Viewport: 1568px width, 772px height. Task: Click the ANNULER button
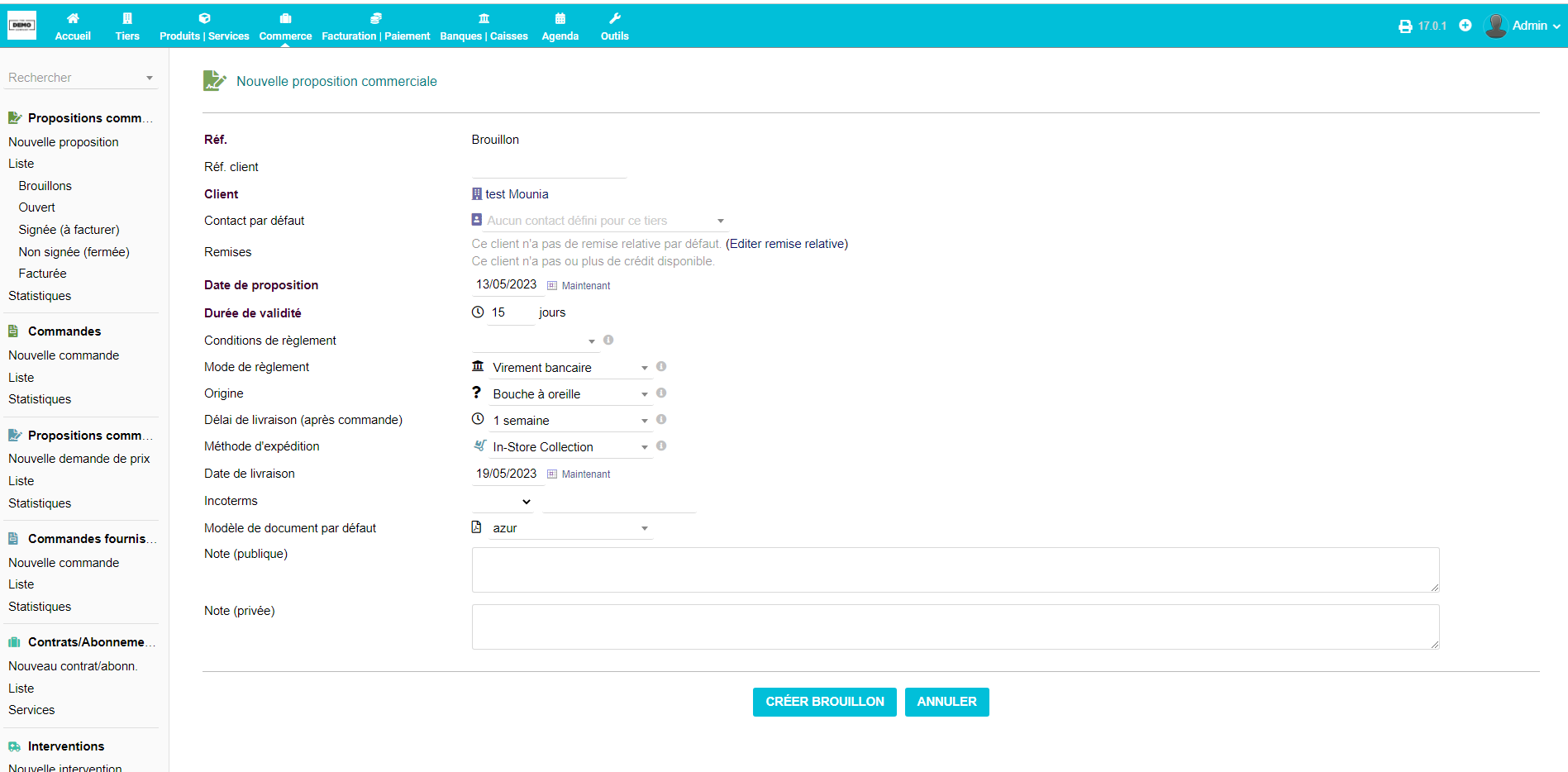pyautogui.click(x=946, y=702)
